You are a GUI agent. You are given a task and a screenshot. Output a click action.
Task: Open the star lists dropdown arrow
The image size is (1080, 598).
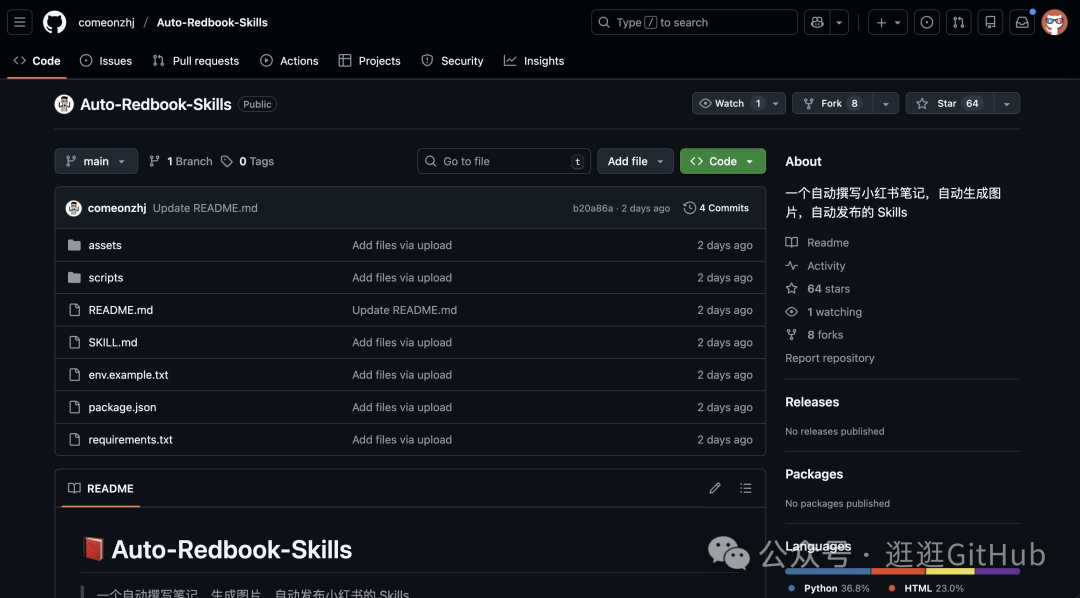point(1006,104)
